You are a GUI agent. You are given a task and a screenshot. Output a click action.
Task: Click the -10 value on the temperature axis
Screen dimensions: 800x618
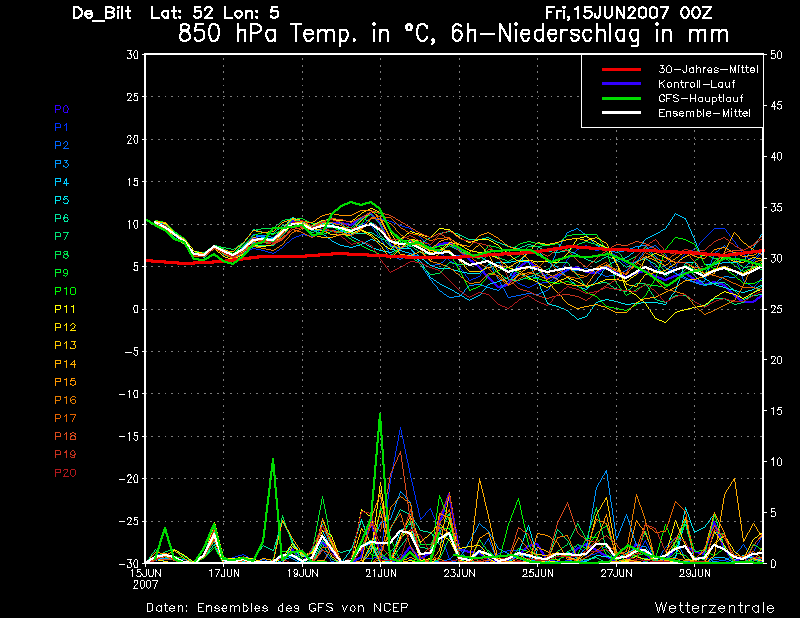pyautogui.click(x=129, y=394)
